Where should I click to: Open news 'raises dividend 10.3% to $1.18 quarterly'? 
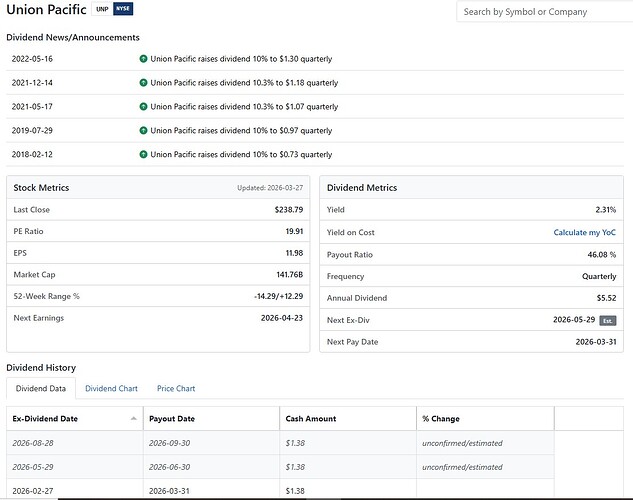(x=244, y=83)
